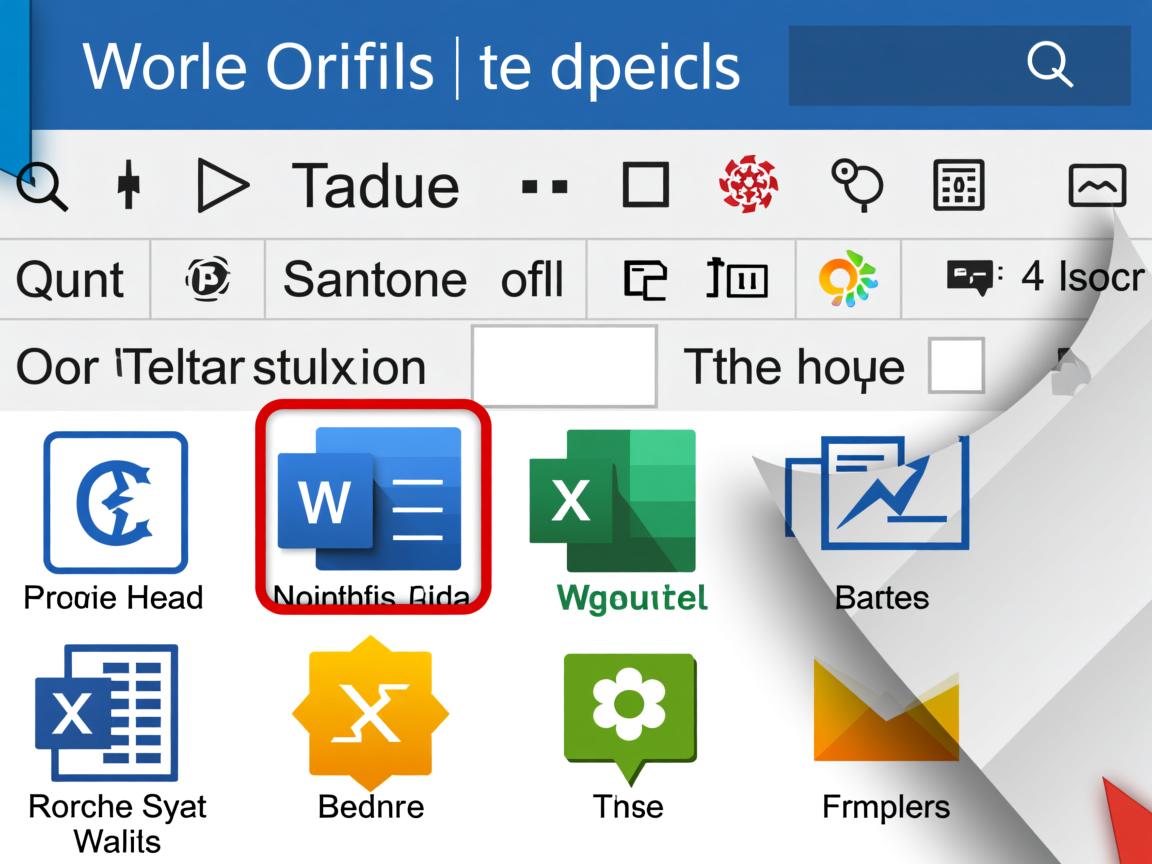Click the magnifier icon in toolbar
Viewport: 1152px width, 864px height.
click(42, 186)
